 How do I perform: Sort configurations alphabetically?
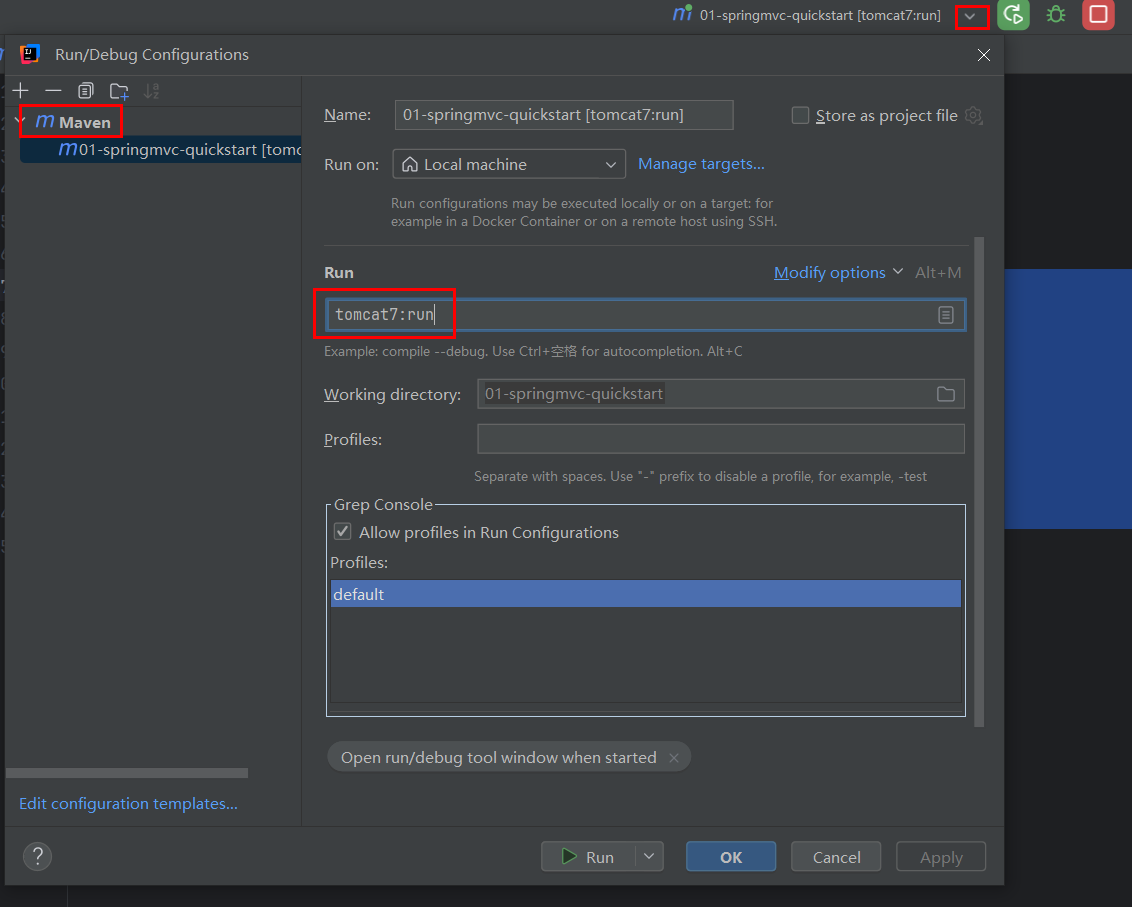pyautogui.click(x=151, y=91)
